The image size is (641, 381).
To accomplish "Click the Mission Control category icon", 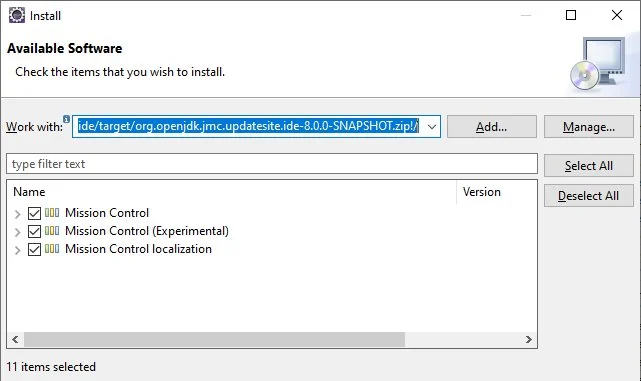I will [52, 213].
